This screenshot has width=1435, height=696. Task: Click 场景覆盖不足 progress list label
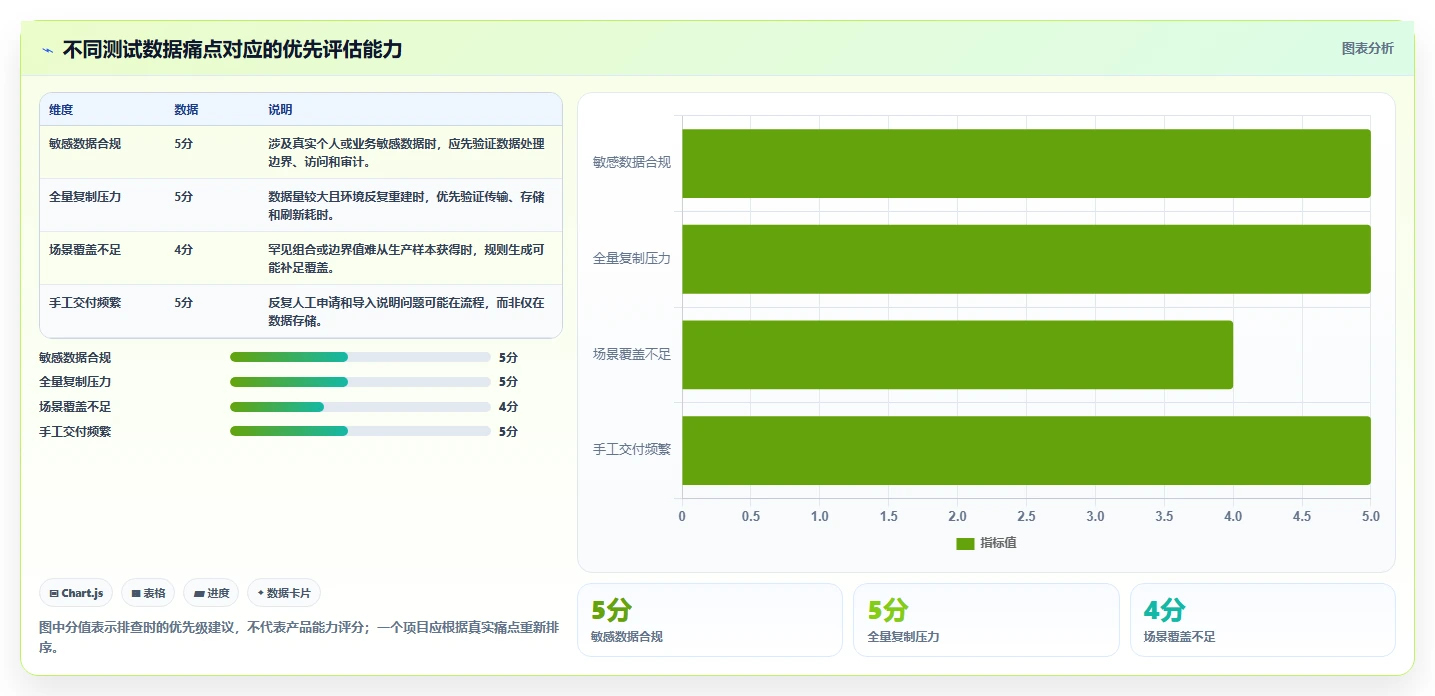(75, 407)
